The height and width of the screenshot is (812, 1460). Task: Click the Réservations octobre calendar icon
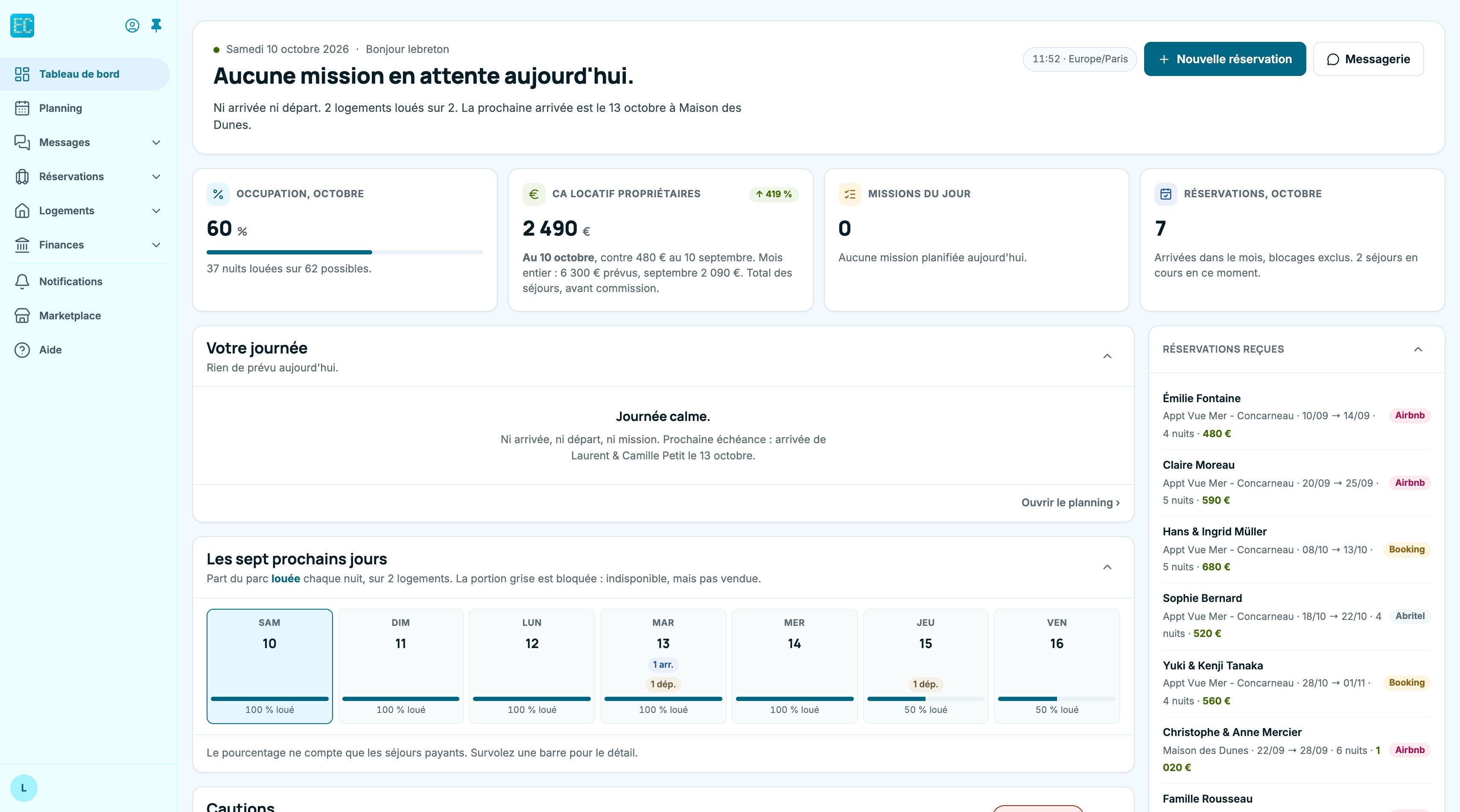coord(1166,194)
